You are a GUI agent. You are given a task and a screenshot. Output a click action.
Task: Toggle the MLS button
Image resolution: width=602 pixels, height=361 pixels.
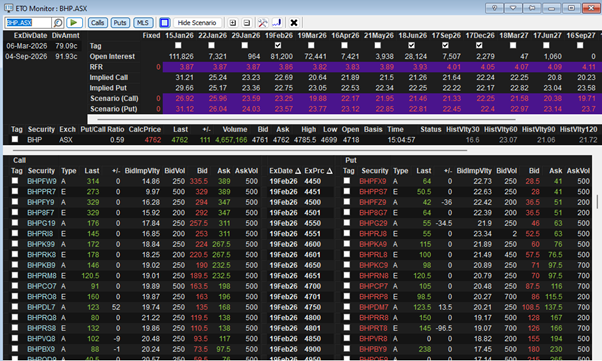pyautogui.click(x=143, y=23)
